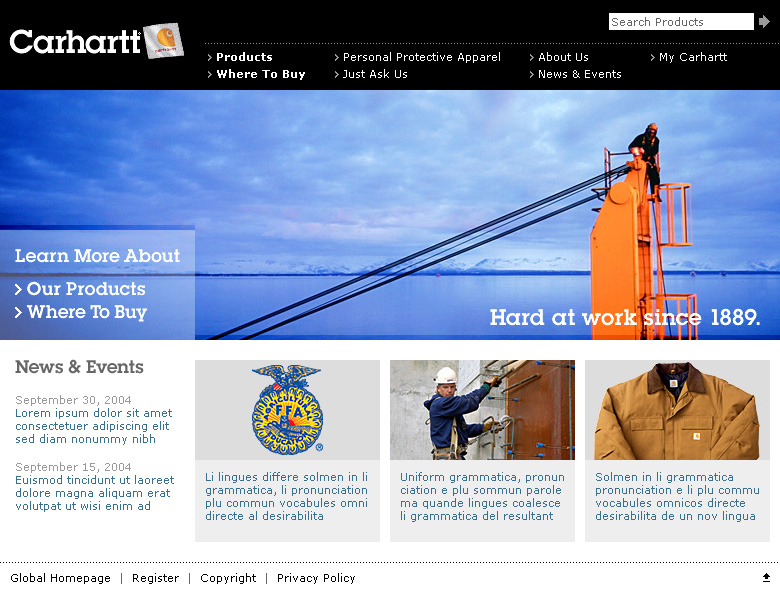Open the Where To Buy navigation item

(261, 74)
